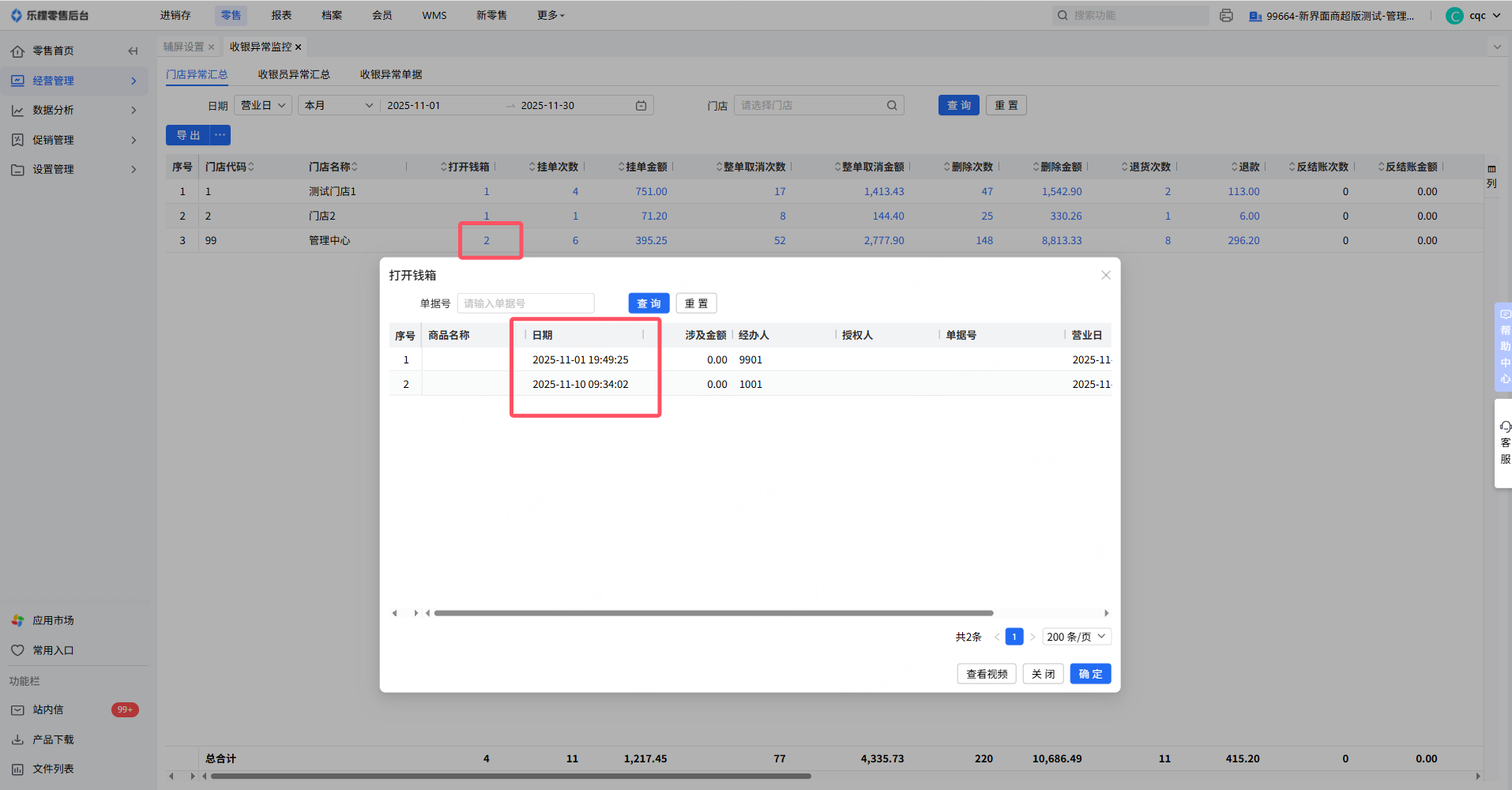Click the printer icon in the top bar

[1226, 16]
